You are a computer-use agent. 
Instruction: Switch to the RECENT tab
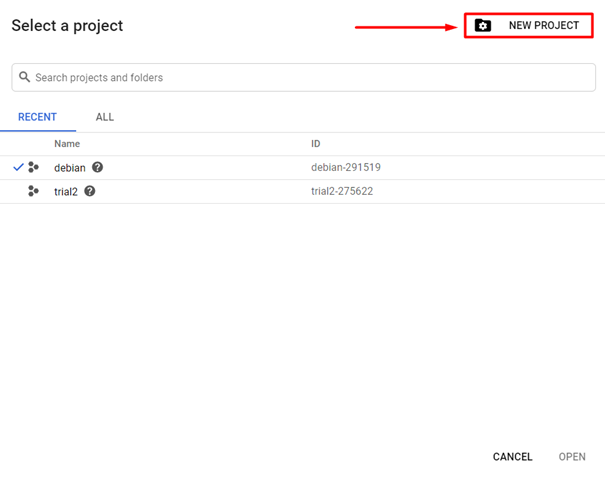[x=37, y=117]
